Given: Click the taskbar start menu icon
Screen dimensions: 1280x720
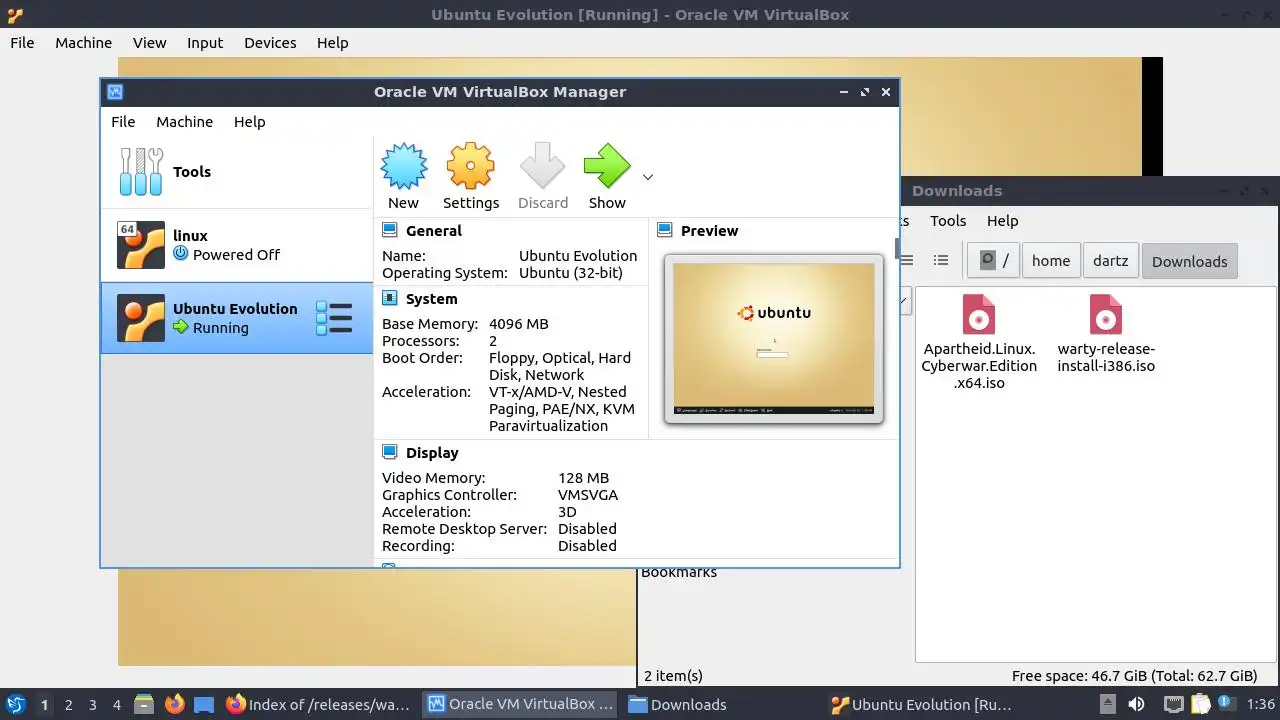Looking at the screenshot, I should 15,704.
